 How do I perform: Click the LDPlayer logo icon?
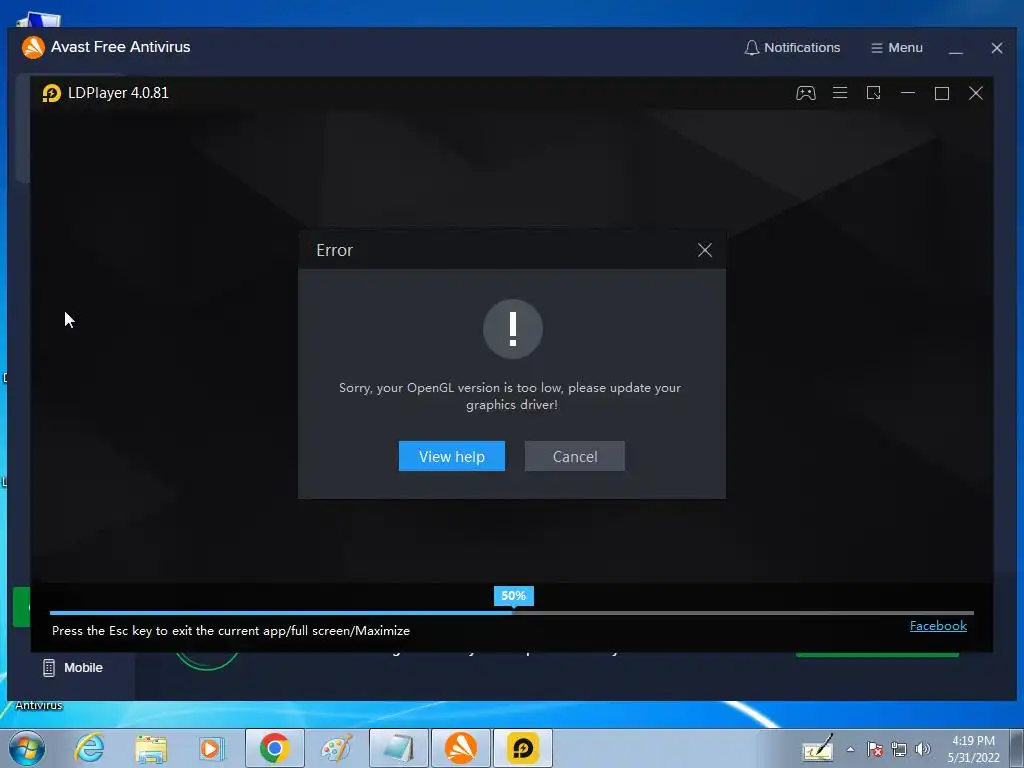[52, 93]
